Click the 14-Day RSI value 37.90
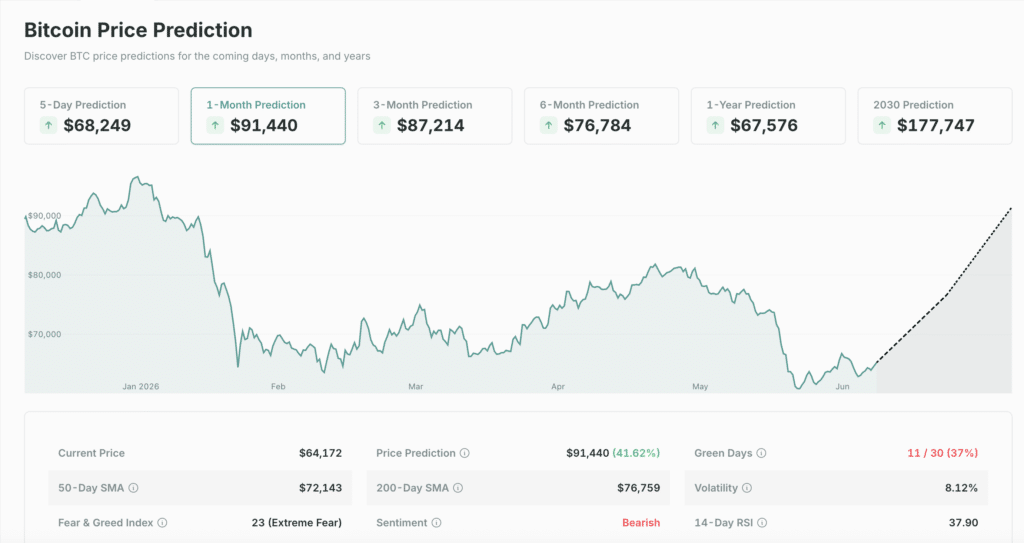The image size is (1024, 543). click(963, 523)
